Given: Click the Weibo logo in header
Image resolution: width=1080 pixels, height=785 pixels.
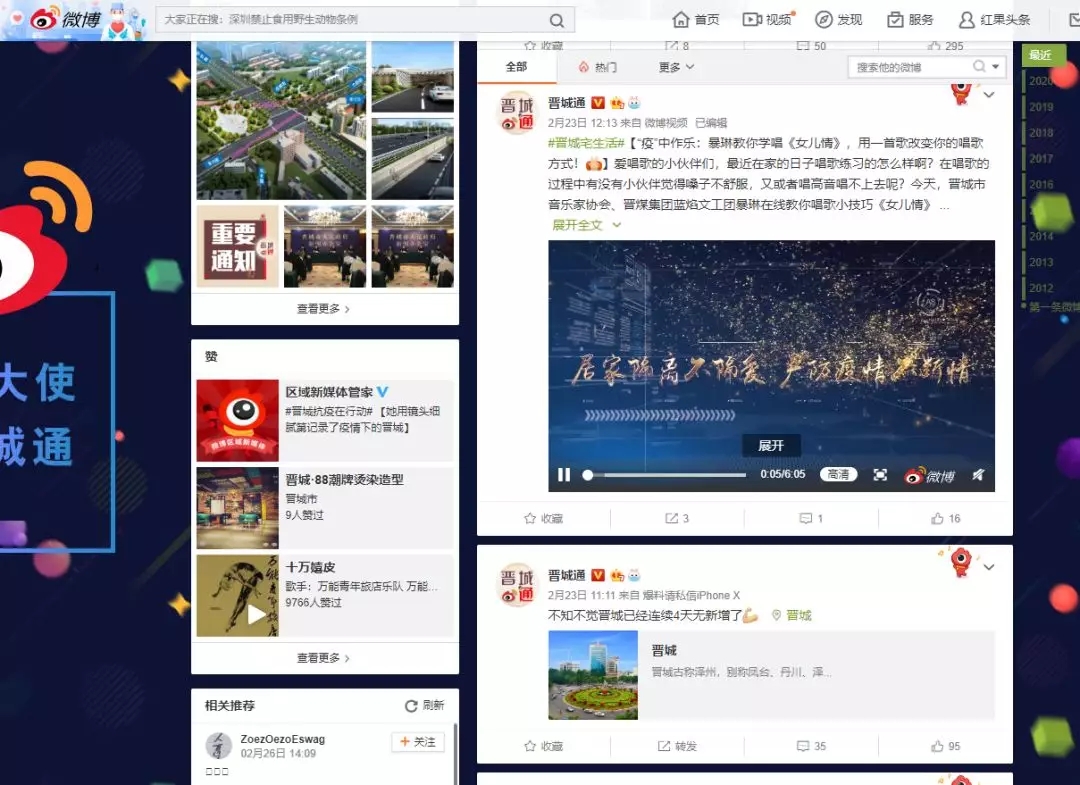Looking at the screenshot, I should point(67,19).
